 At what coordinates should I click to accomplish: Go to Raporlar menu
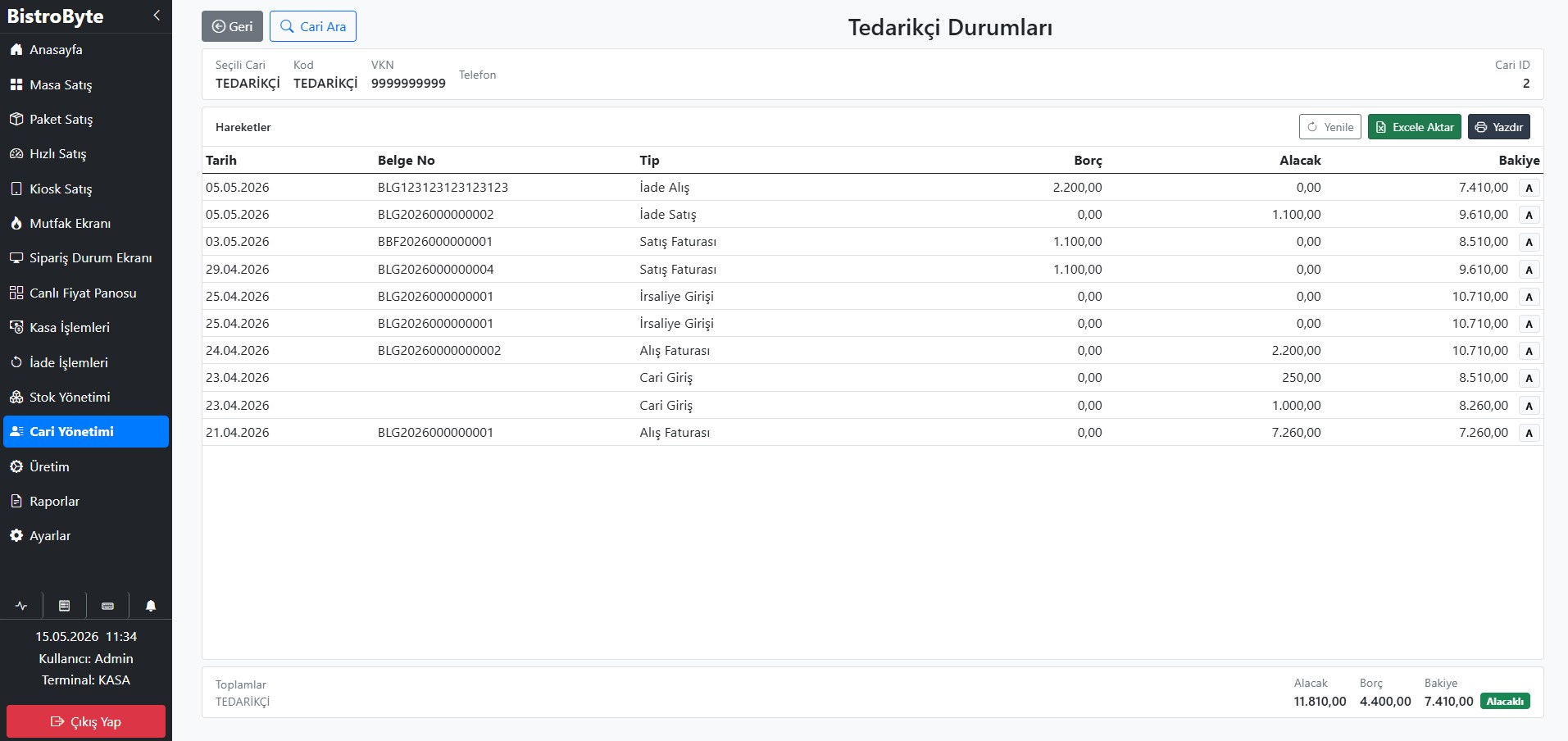[x=86, y=501]
